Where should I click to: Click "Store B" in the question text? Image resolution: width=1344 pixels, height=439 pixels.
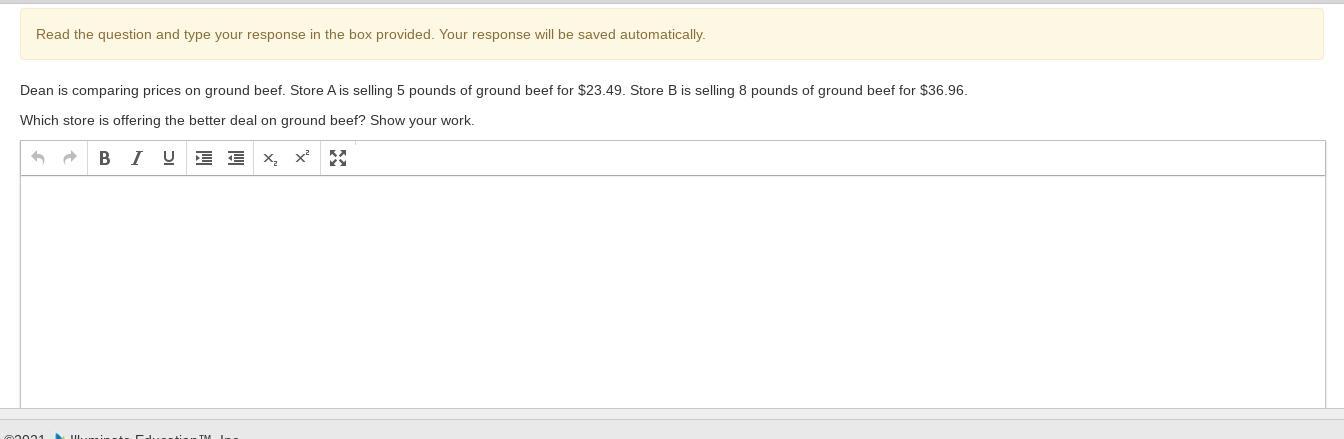click(653, 90)
